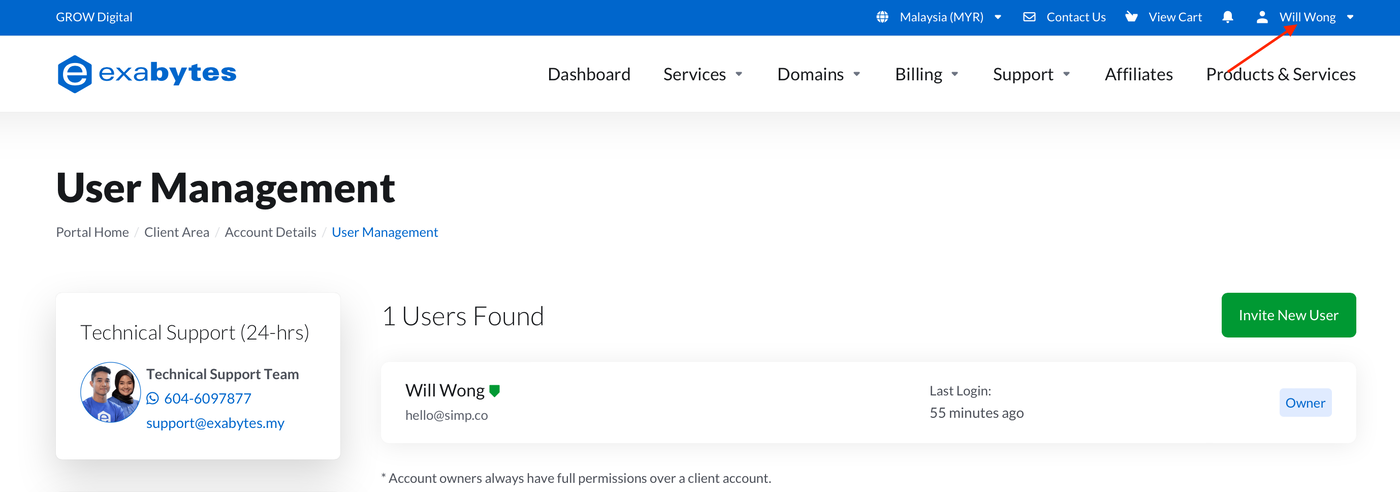The height and width of the screenshot is (492, 1400).
Task: Click the Contact Us envelope icon
Action: (x=1029, y=17)
